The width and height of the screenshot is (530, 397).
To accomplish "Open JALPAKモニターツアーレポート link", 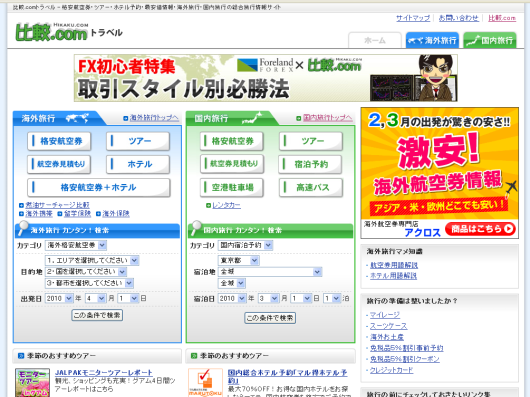I will (x=103, y=373).
